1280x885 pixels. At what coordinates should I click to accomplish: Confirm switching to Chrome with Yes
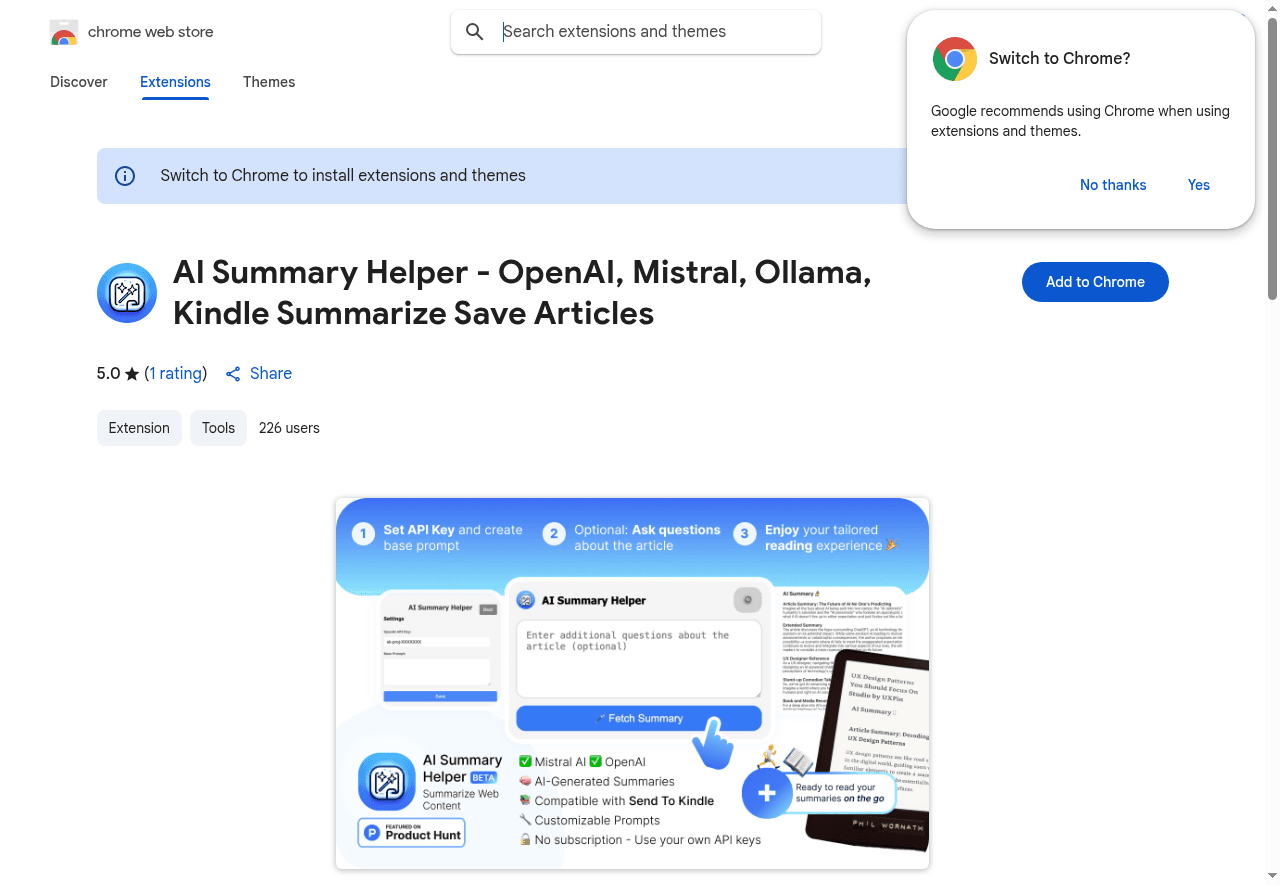[x=1198, y=185]
